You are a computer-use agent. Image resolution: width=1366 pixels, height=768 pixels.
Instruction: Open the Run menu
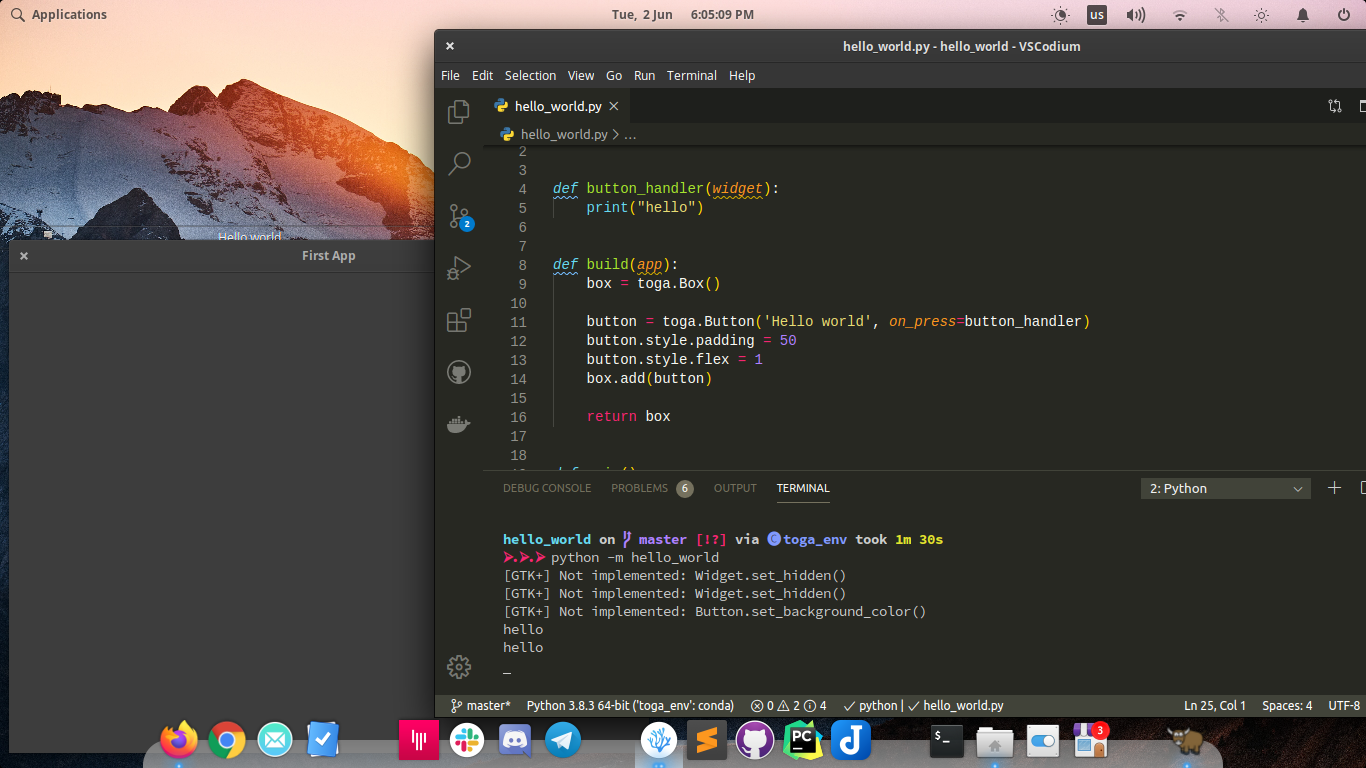pyautogui.click(x=644, y=75)
